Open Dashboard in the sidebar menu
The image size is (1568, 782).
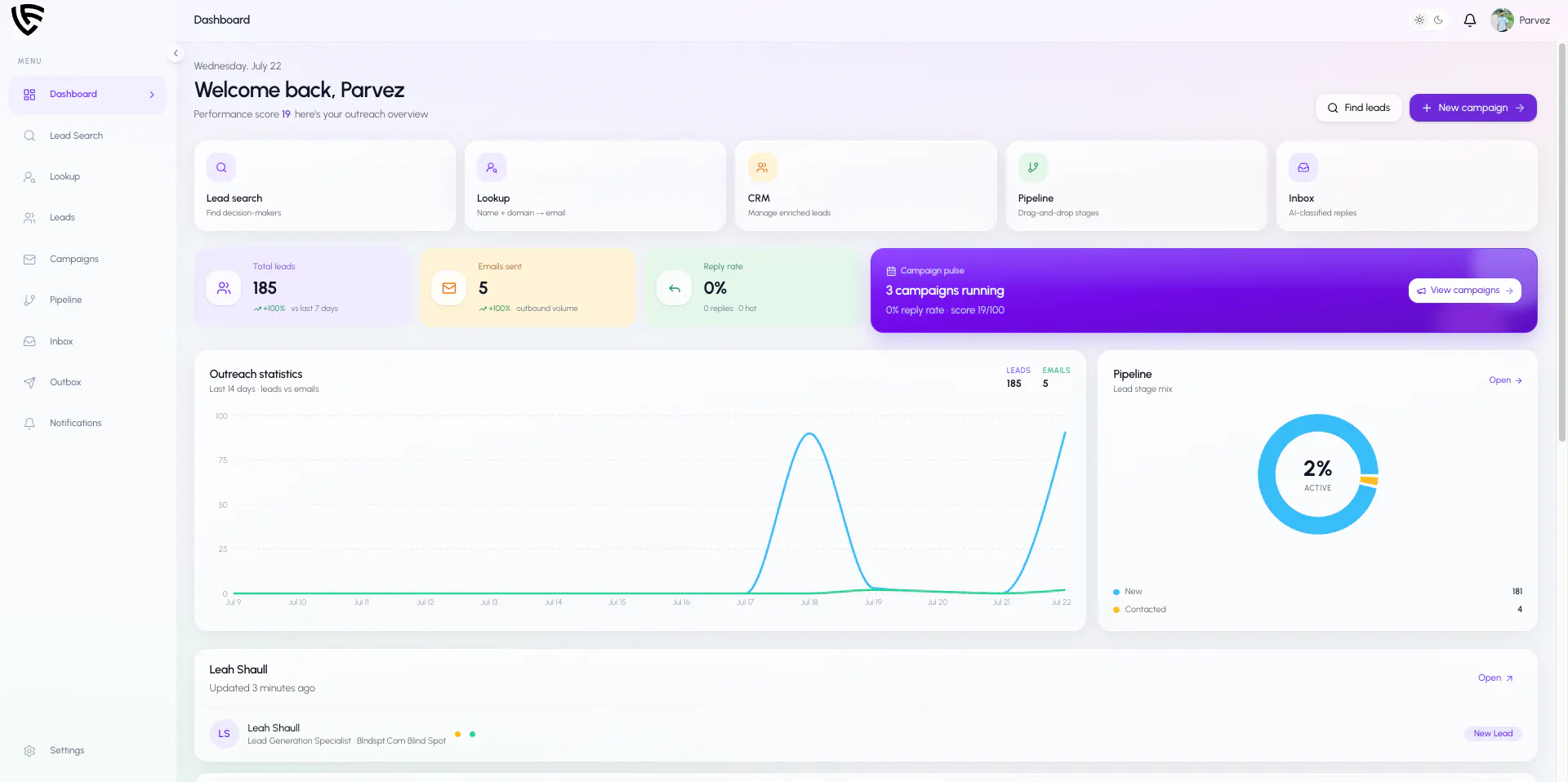[87, 95]
